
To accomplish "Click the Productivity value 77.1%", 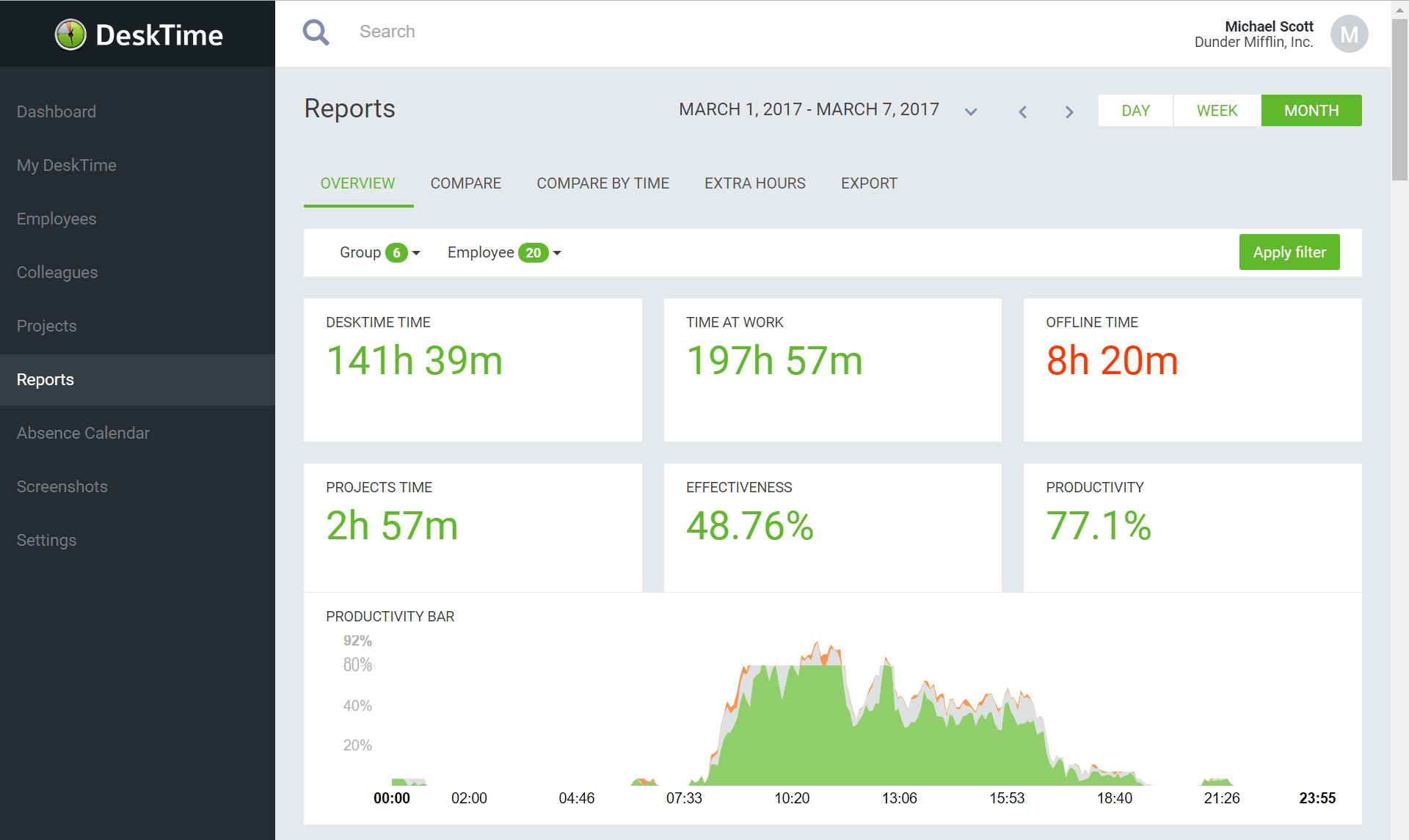I will [1099, 526].
